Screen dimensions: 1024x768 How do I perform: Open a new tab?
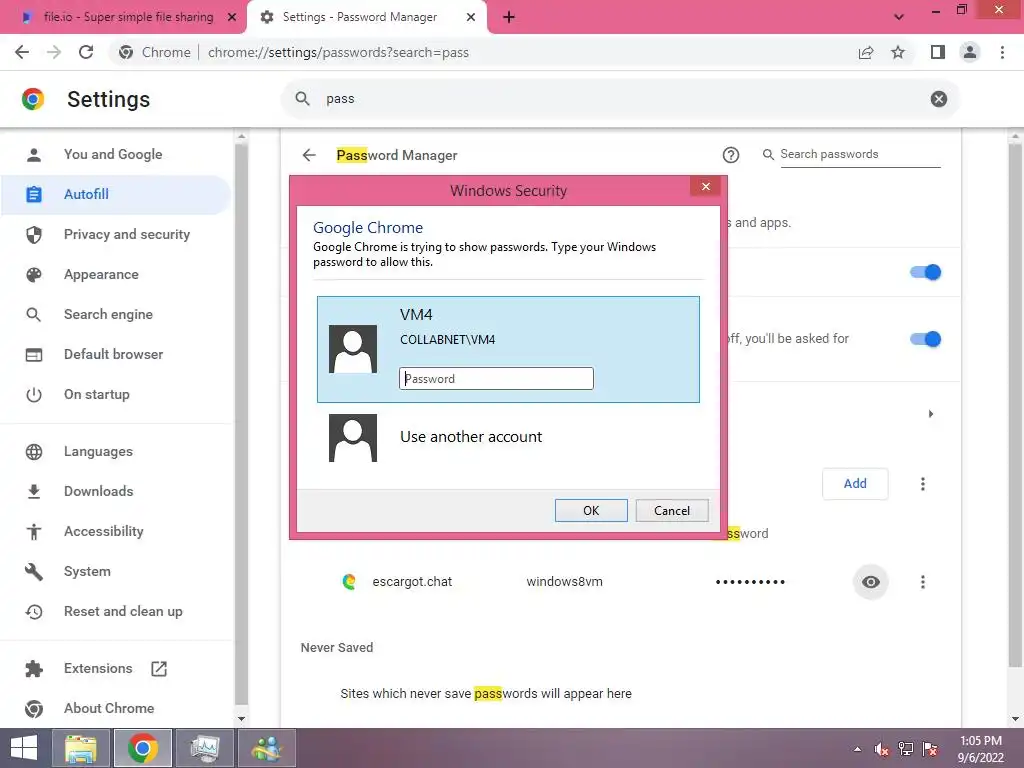509,17
